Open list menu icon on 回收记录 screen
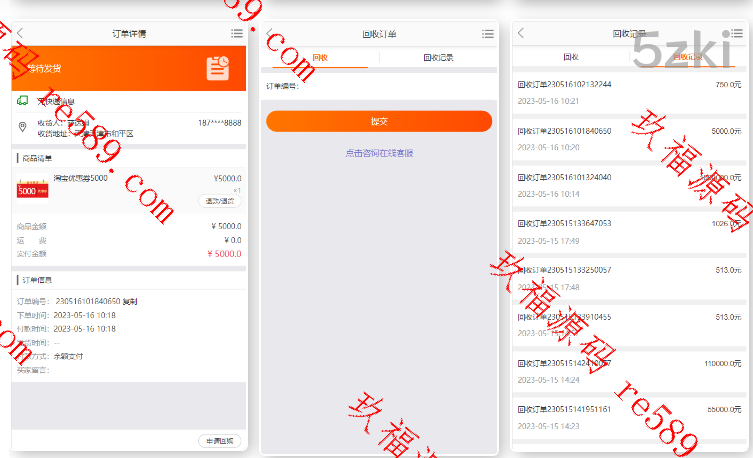753x458 pixels. tap(739, 33)
